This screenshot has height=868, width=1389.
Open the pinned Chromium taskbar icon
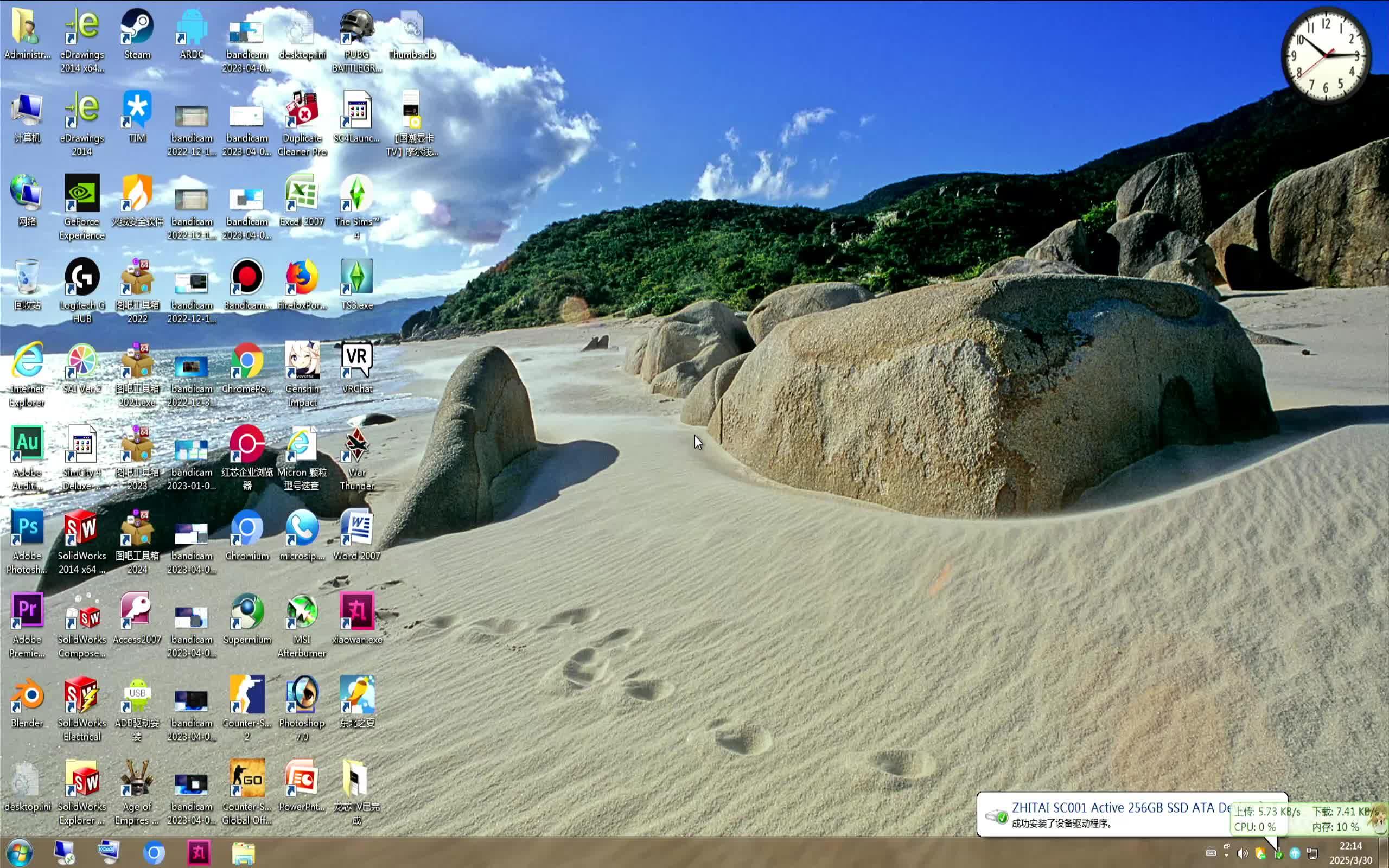[x=154, y=853]
